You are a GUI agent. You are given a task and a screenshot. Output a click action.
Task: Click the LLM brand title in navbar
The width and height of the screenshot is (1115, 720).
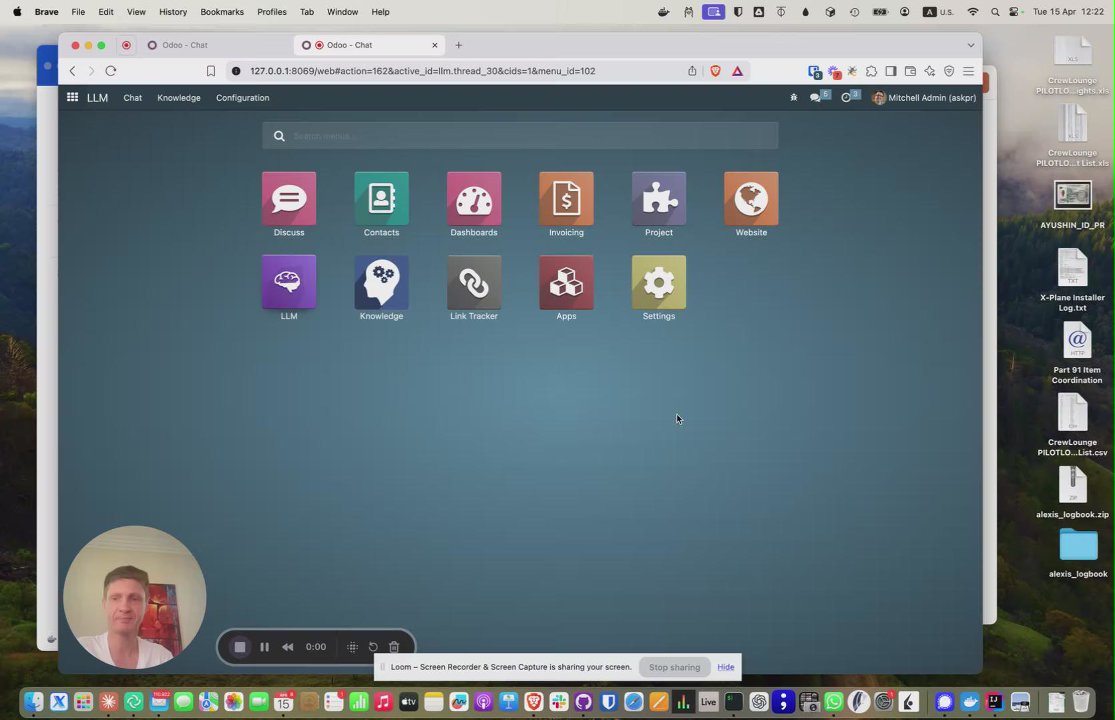click(97, 97)
